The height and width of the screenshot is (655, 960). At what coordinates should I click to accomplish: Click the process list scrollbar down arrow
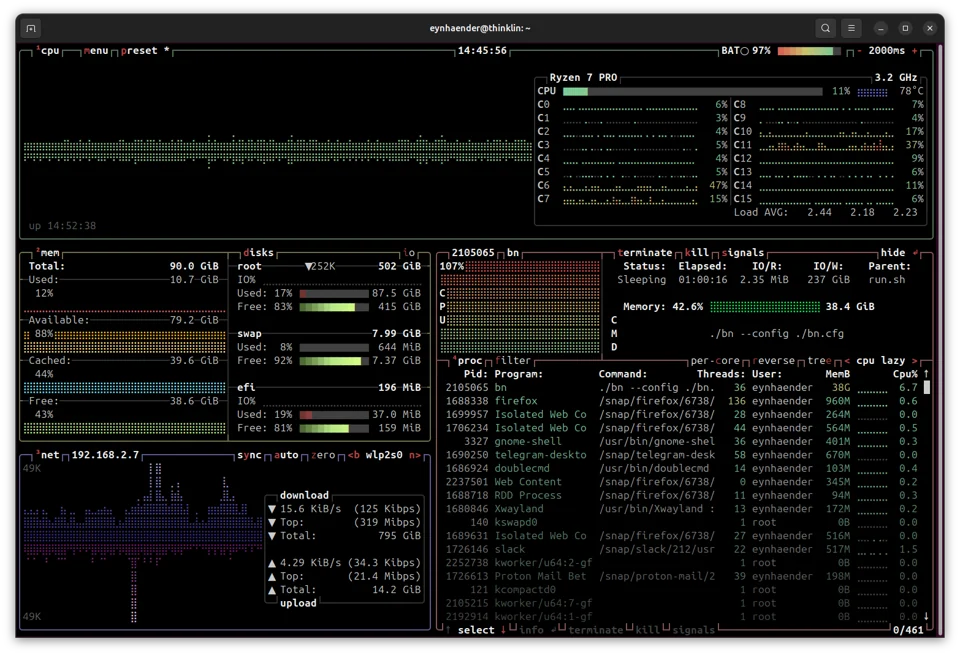point(926,616)
